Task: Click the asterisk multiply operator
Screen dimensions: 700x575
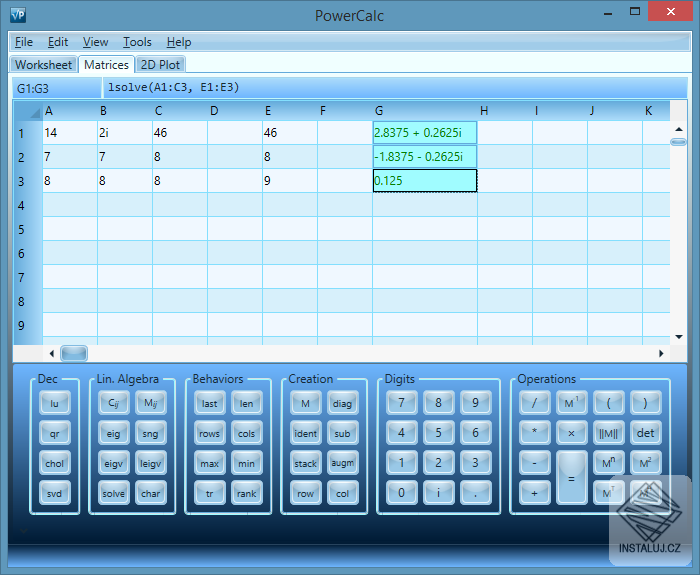Action: click(x=534, y=433)
